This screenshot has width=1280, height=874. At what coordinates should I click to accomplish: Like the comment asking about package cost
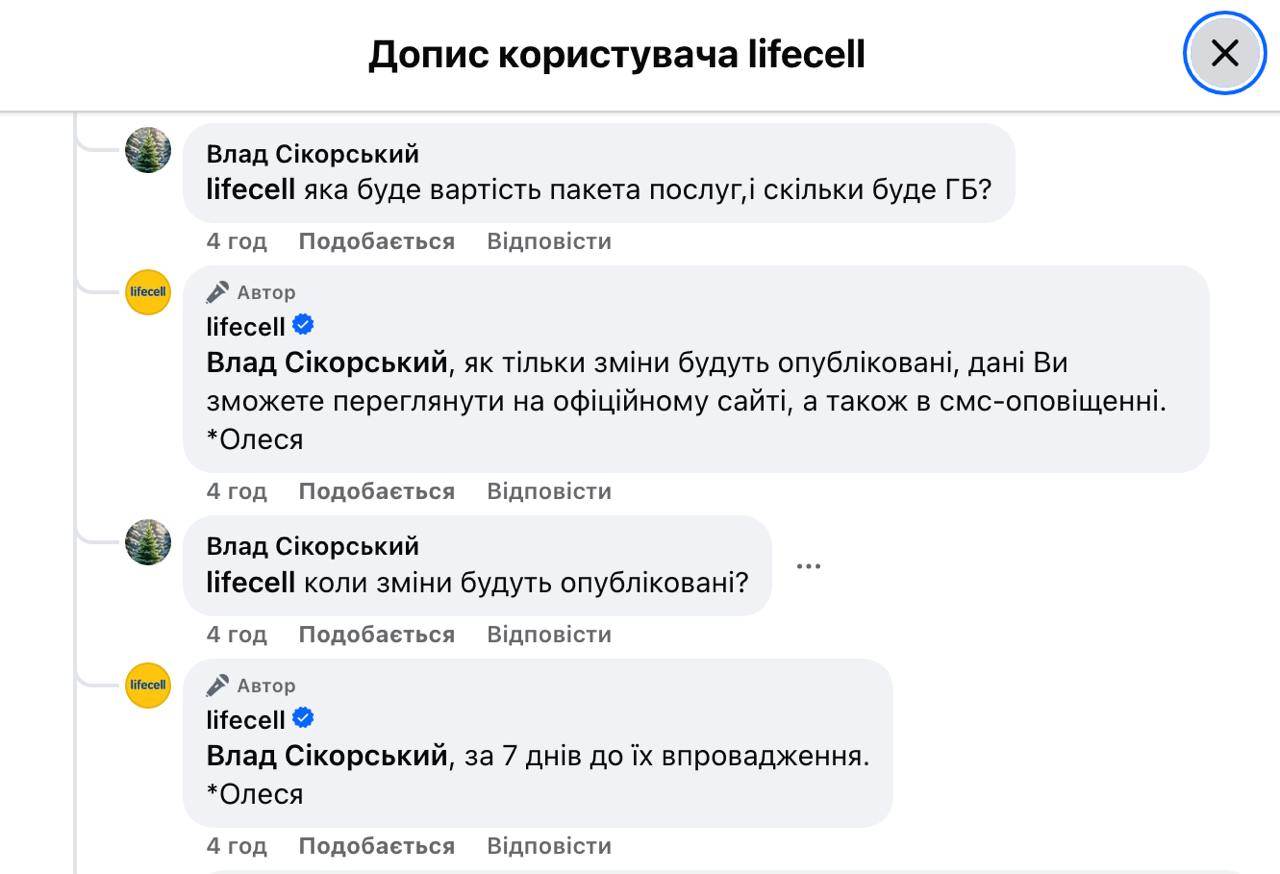point(376,241)
